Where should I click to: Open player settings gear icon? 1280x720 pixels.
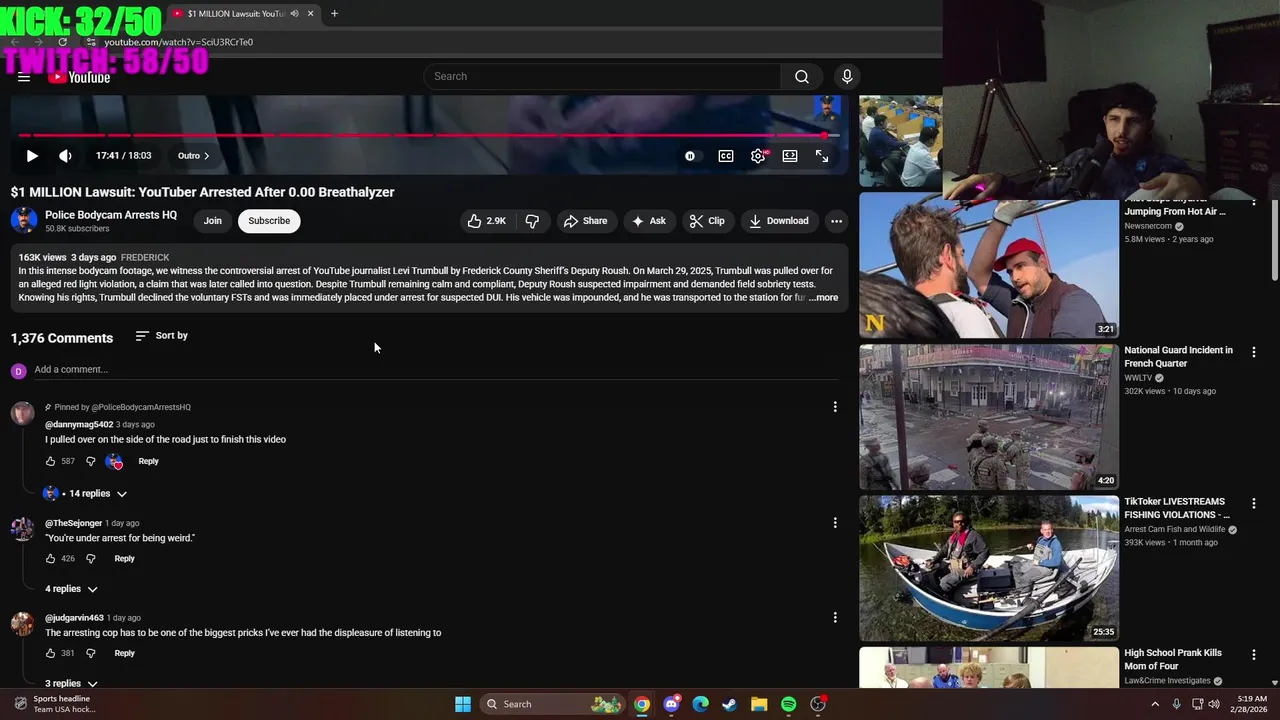pyautogui.click(x=758, y=156)
